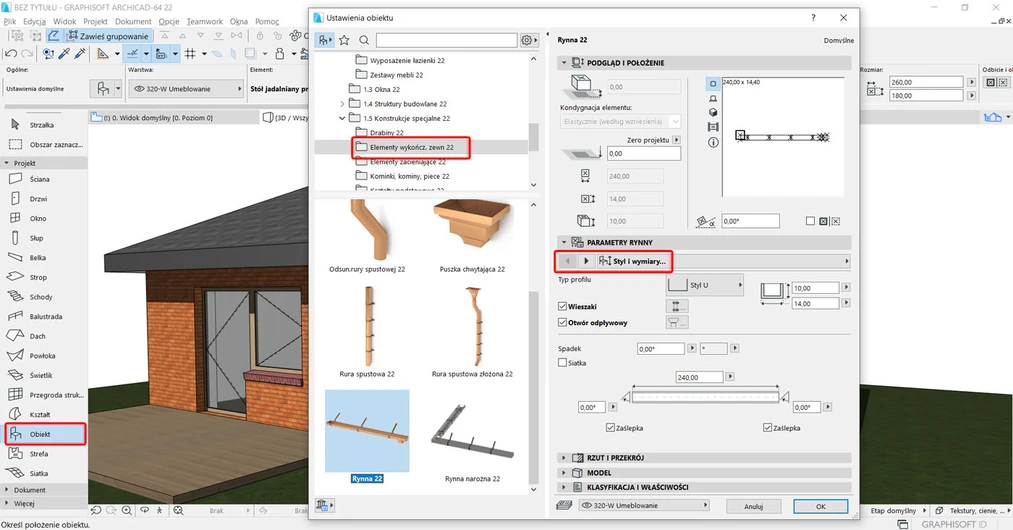Click the object info icon beside preview
Image resolution: width=1013 pixels, height=530 pixels.
pyautogui.click(x=713, y=142)
